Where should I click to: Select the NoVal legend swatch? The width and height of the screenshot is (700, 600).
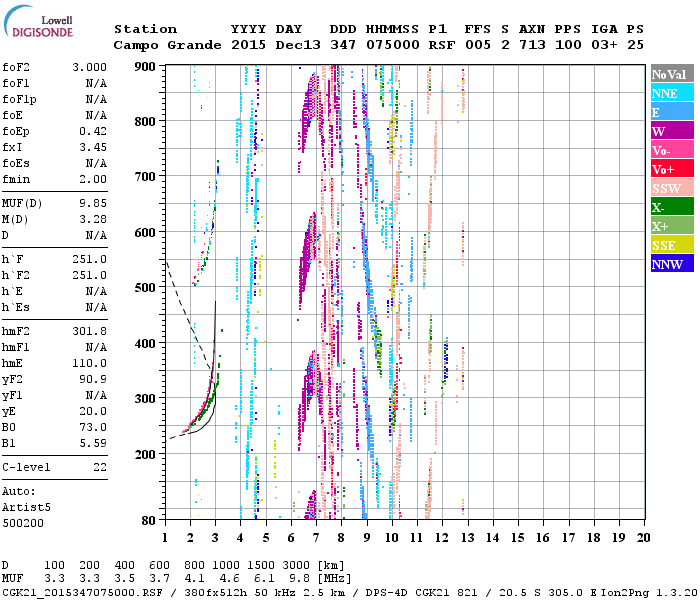click(x=672, y=74)
